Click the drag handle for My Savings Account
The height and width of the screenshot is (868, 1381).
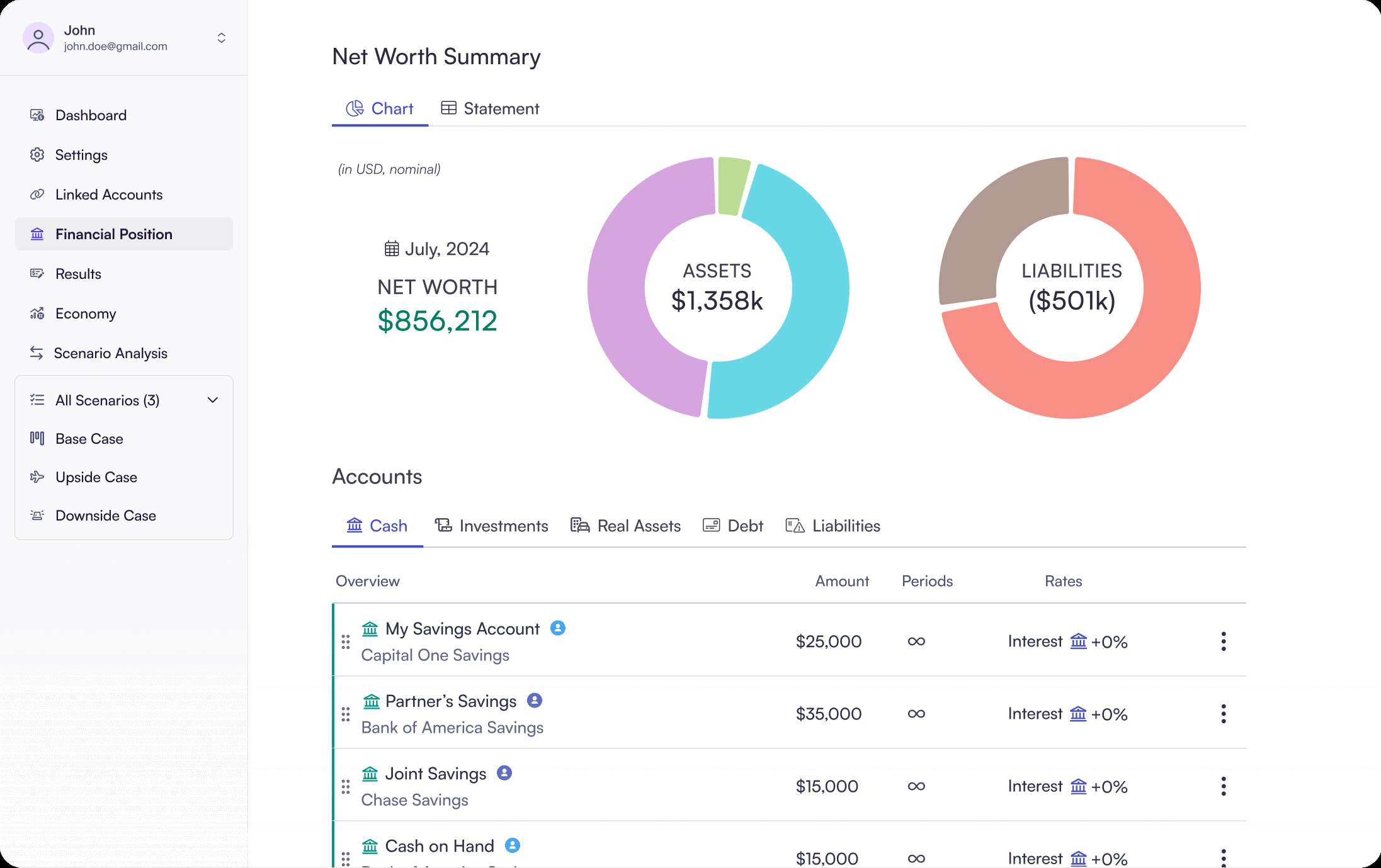point(346,641)
